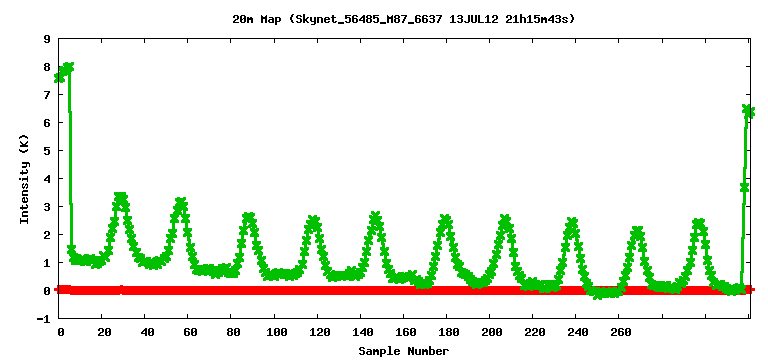
Task: Click the green peak near sample 268
Action: [x=637, y=231]
